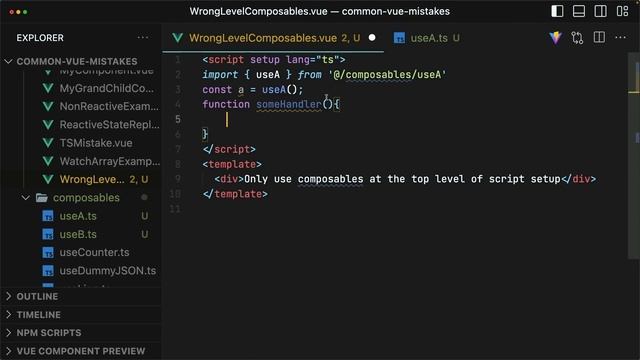Toggle the bottom panel layout icon

click(x=579, y=11)
